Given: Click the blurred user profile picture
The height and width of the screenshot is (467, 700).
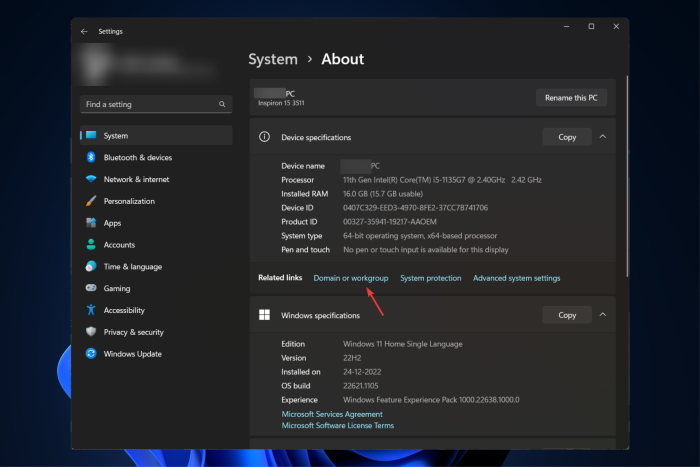Looking at the screenshot, I should tap(95, 65).
